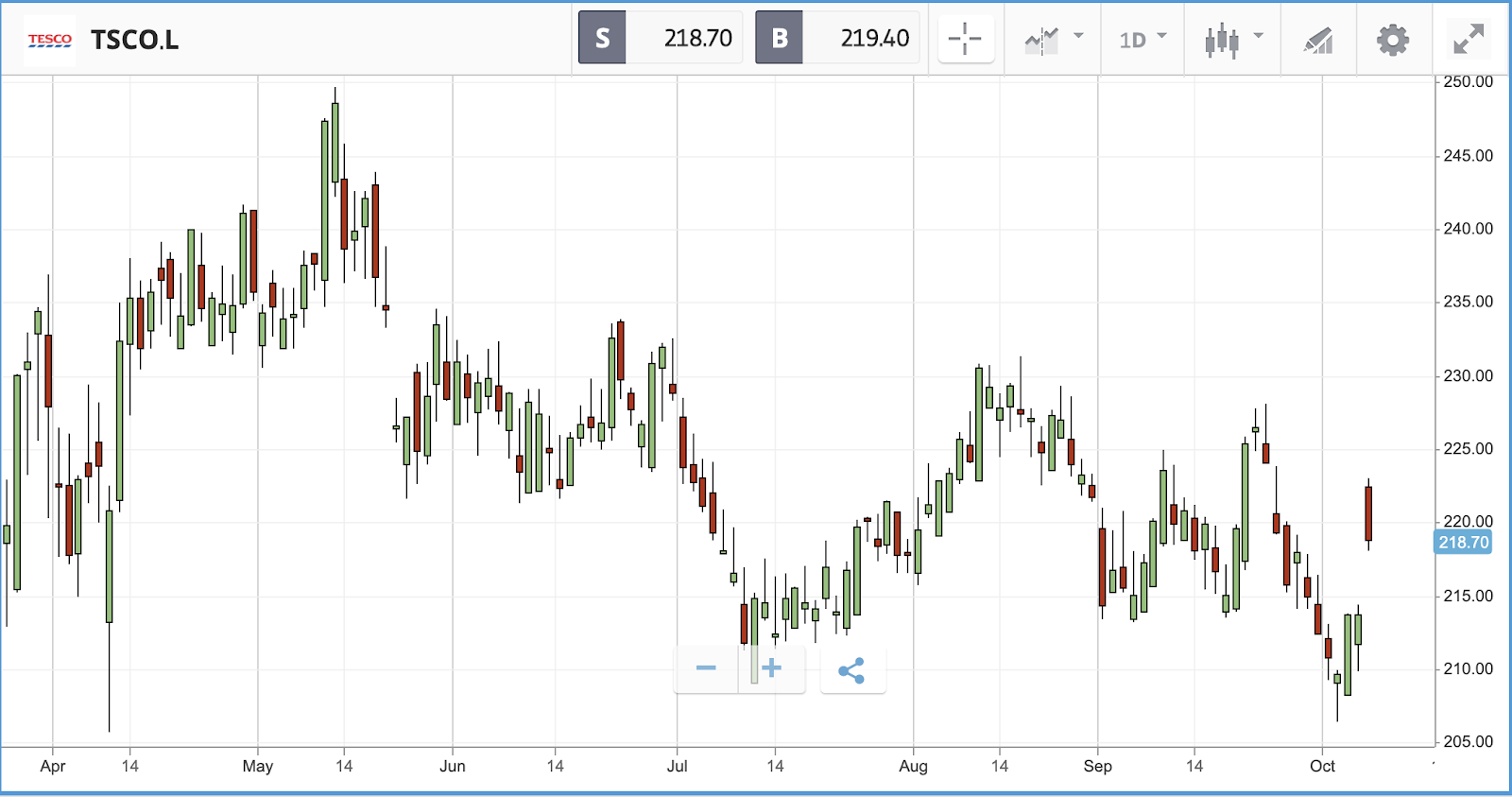1512x797 pixels.
Task: Open the compare/studies chart icon
Action: tap(1041, 40)
